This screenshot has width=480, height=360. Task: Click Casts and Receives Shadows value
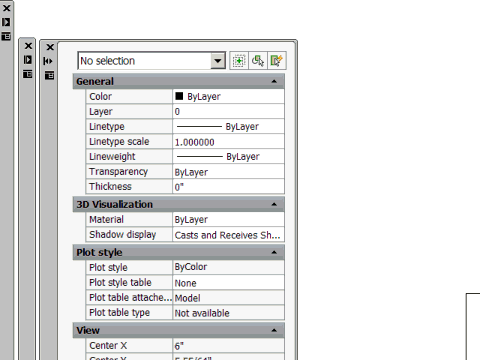(x=229, y=235)
